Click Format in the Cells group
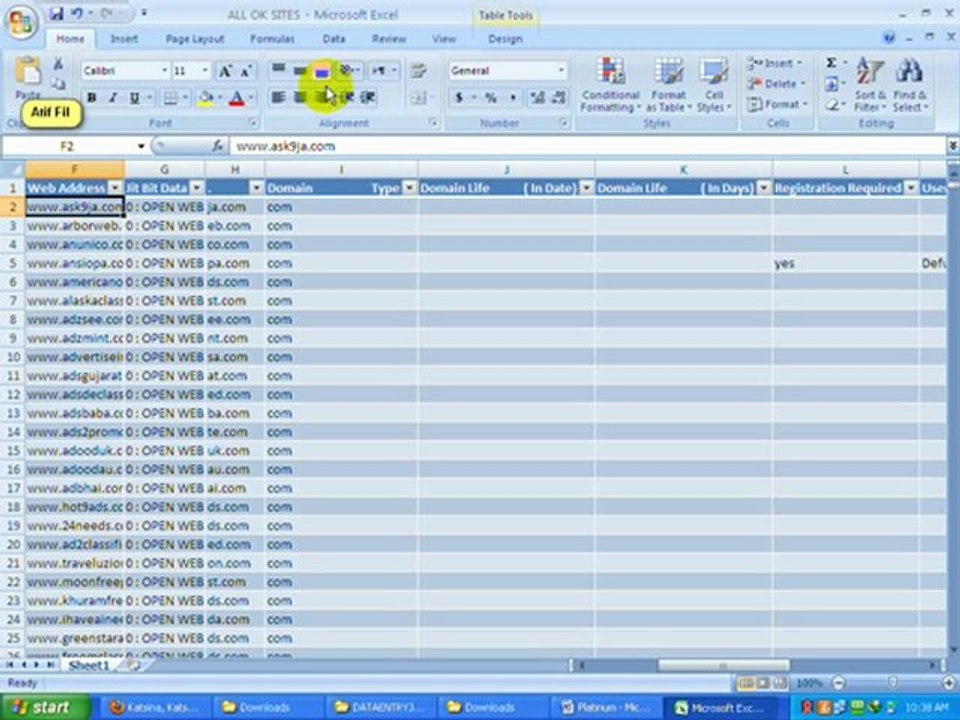 778,105
